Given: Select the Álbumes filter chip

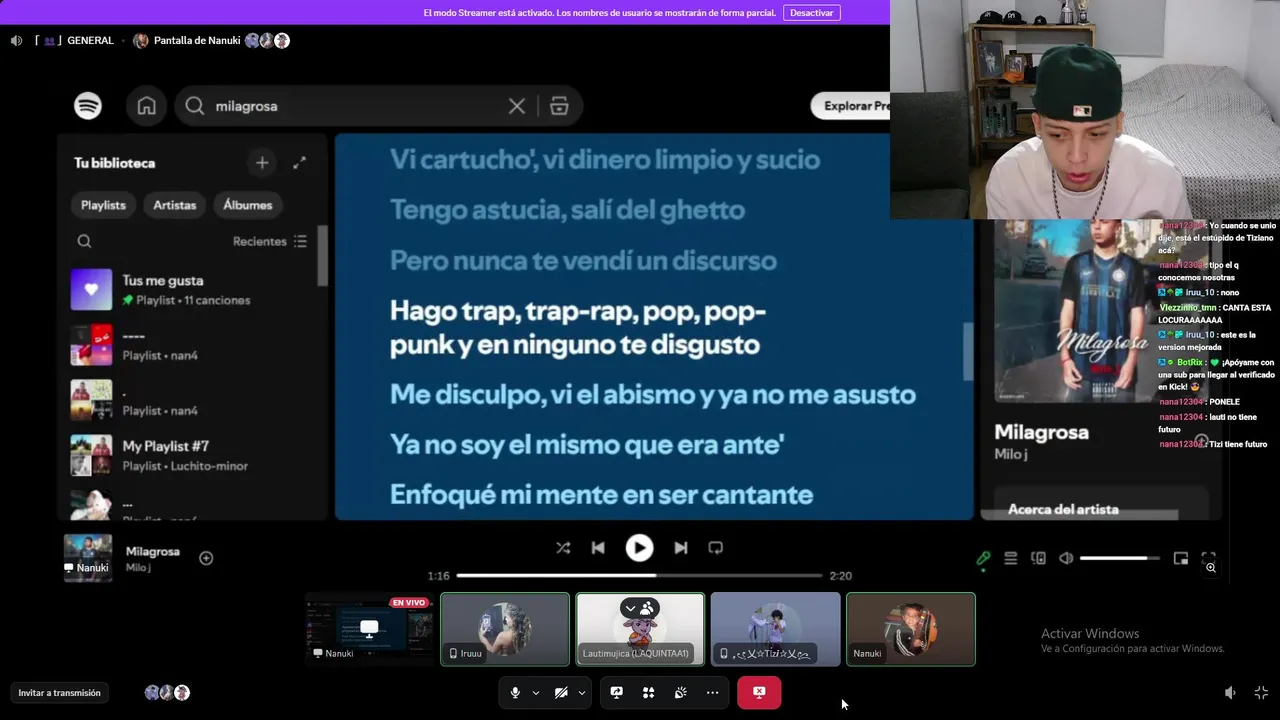Looking at the screenshot, I should [248, 205].
